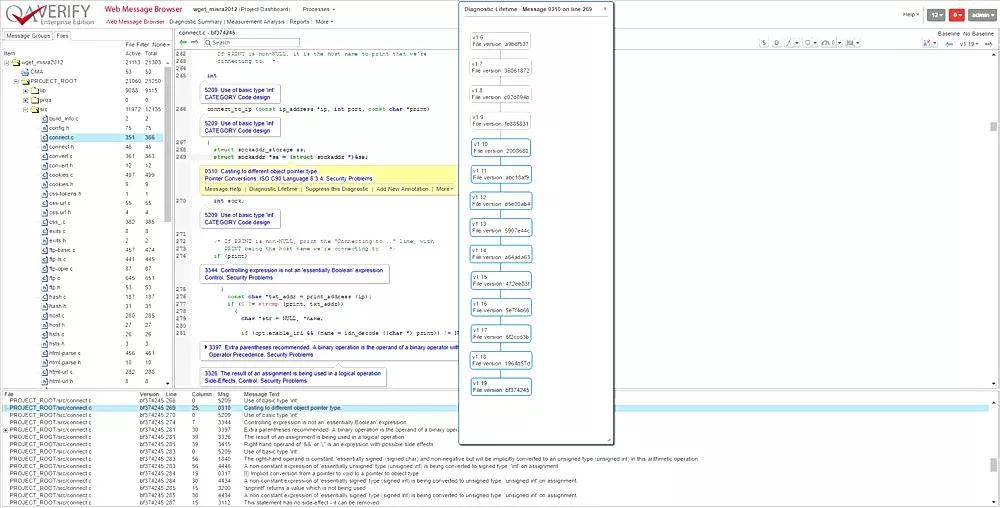The height and width of the screenshot is (508, 1000).
Task: Select connect.h in the file tree
Action: tap(61, 147)
